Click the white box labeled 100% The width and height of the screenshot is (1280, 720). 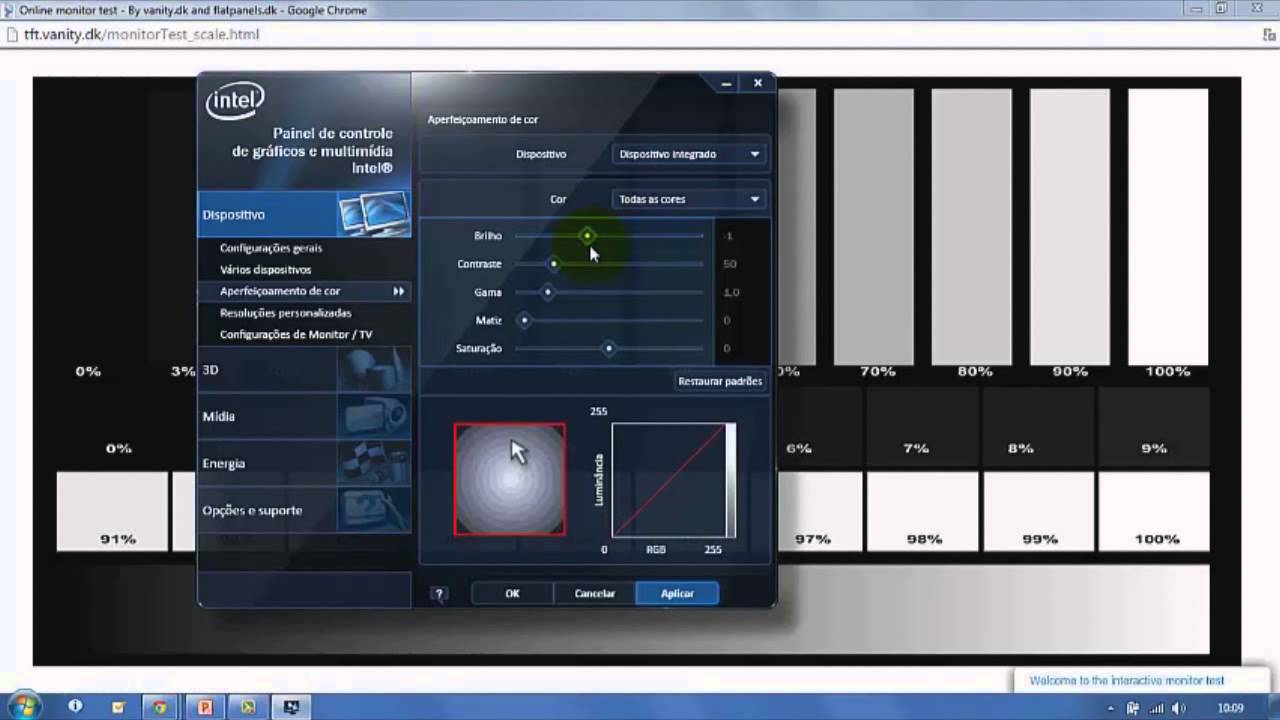tap(1154, 512)
